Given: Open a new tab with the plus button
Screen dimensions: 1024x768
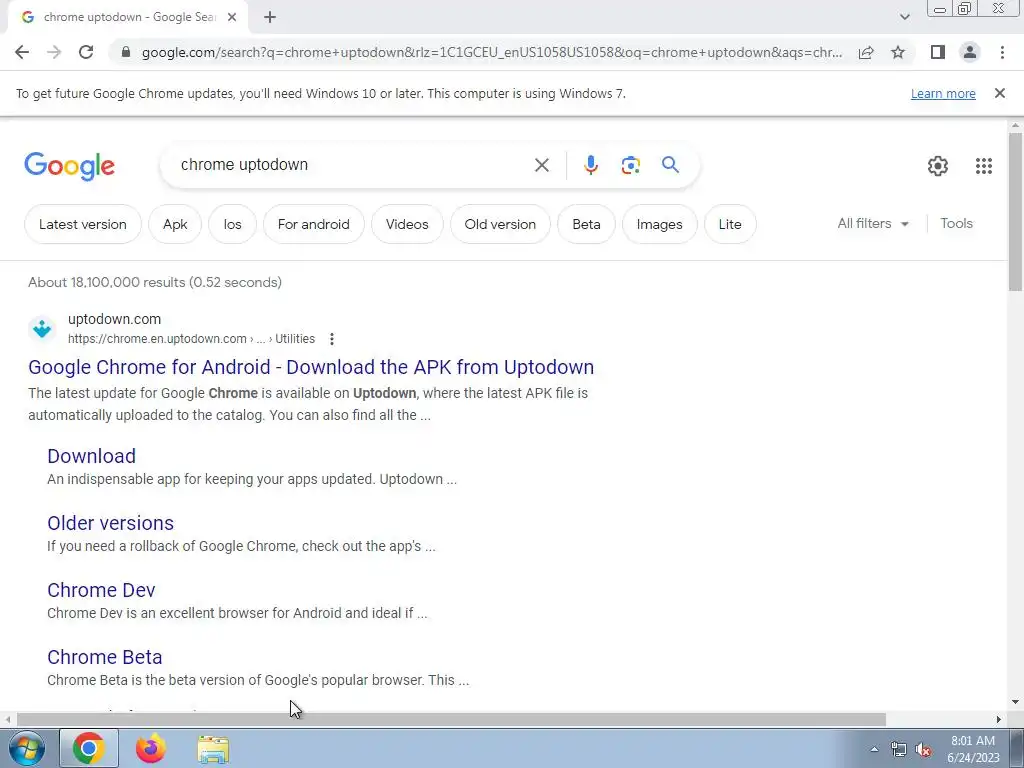Looking at the screenshot, I should [x=270, y=18].
